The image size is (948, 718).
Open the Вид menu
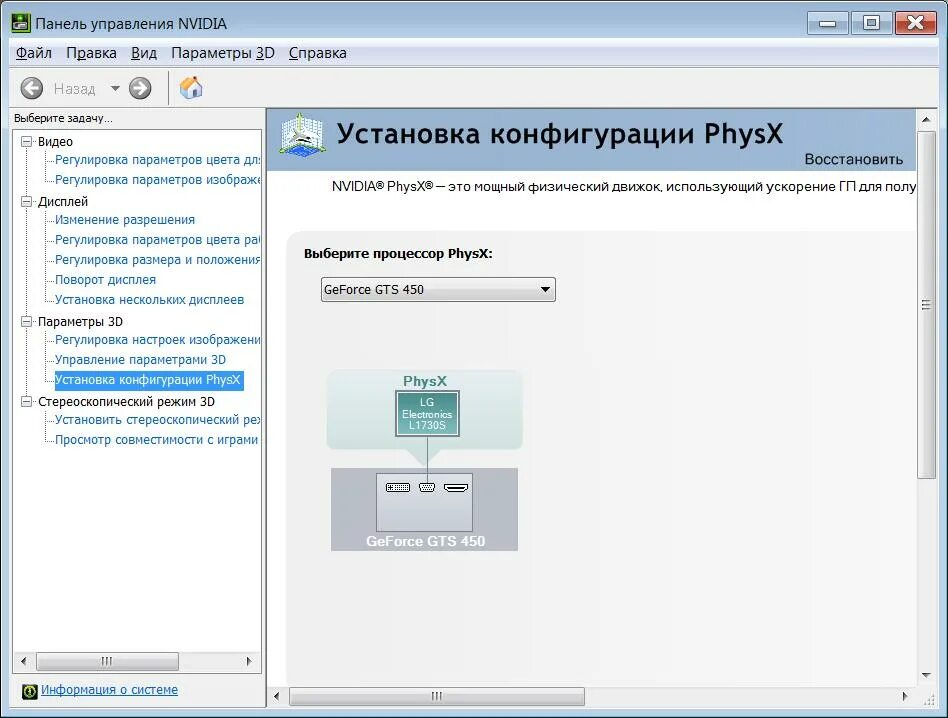click(144, 53)
